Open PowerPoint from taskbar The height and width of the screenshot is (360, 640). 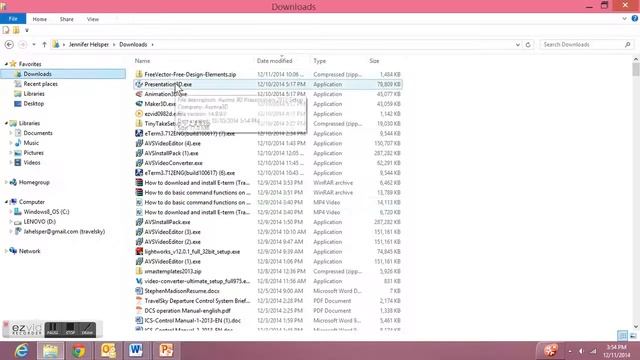click(x=166, y=351)
